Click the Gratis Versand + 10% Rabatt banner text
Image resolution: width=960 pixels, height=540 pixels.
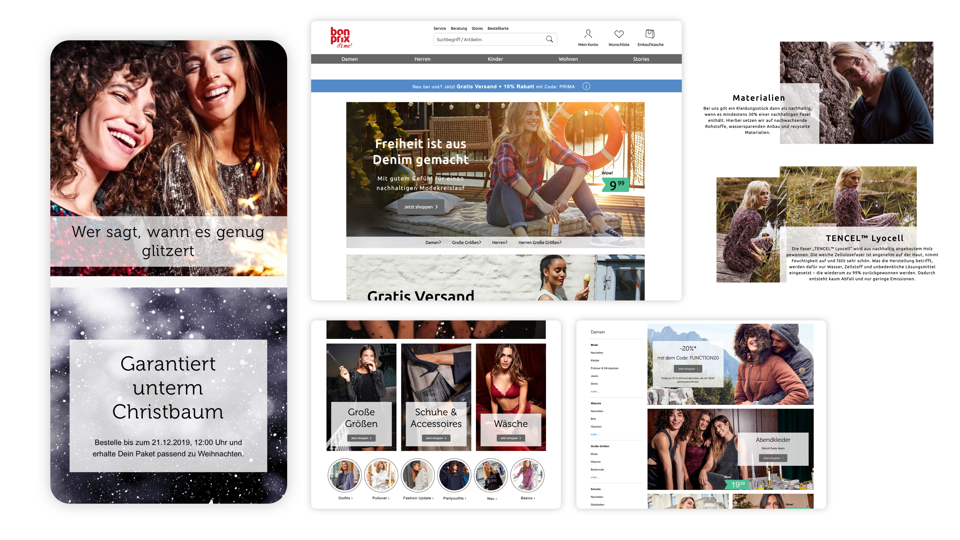(495, 86)
